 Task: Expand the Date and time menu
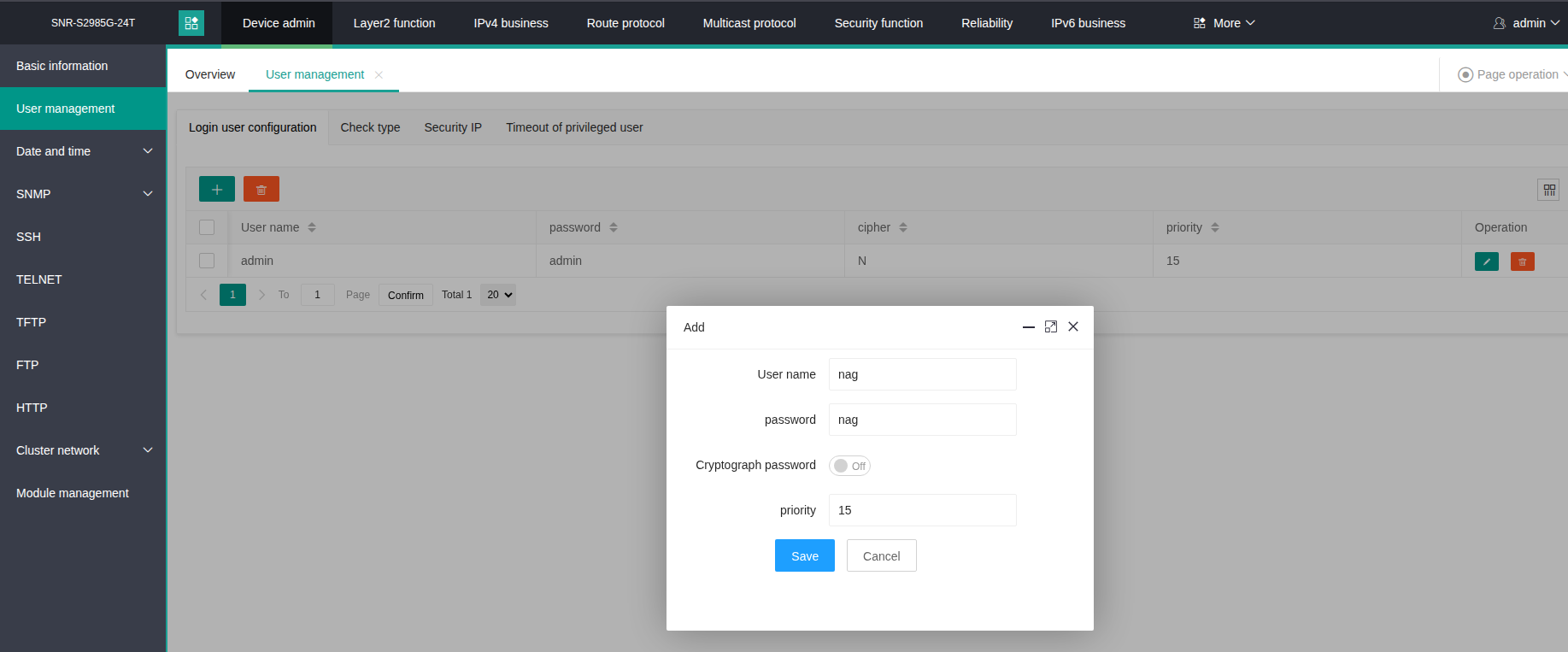click(x=83, y=151)
